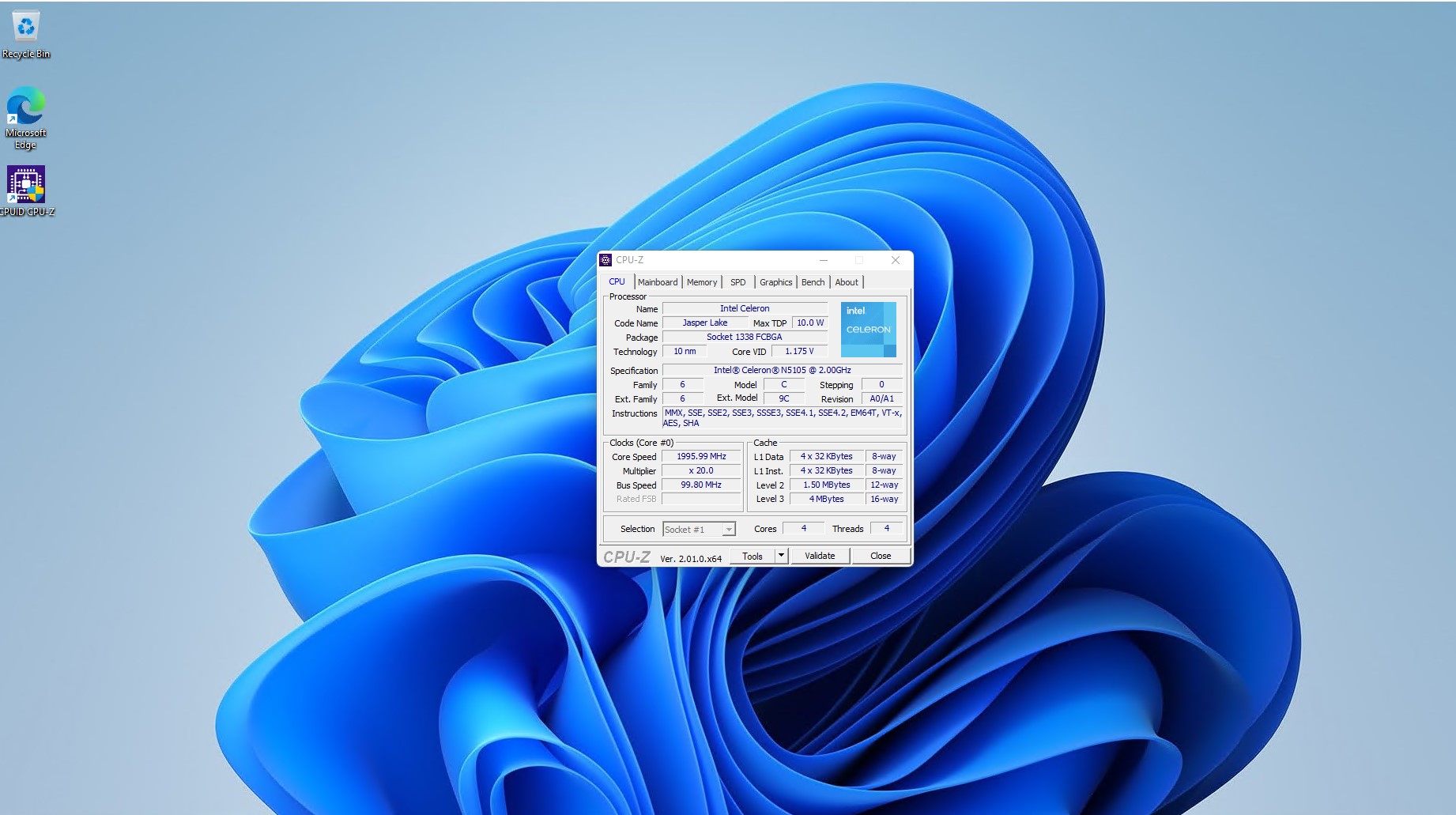This screenshot has height=815, width=1456.
Task: Expand the Tools button dropdown arrow
Action: [x=781, y=556]
